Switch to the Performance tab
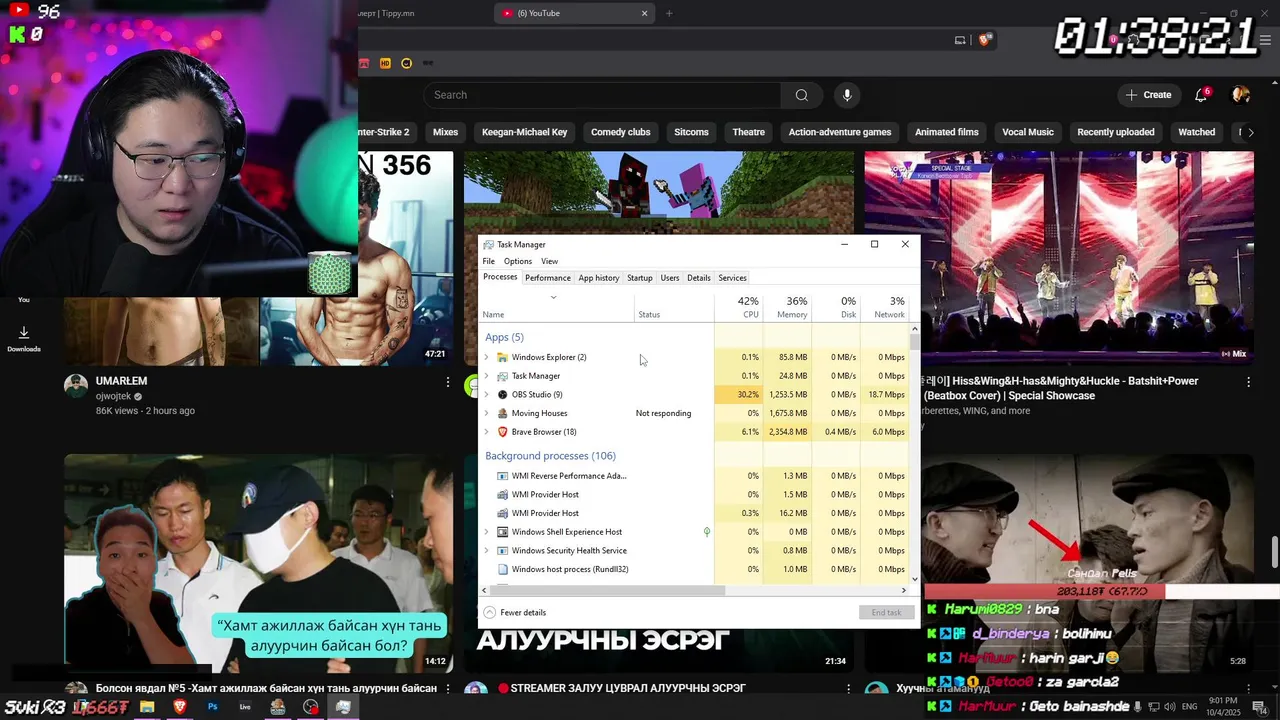The width and height of the screenshot is (1280, 720). [x=548, y=278]
